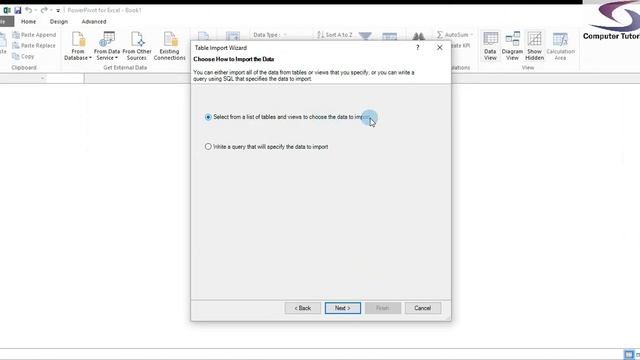Select 'Write a query' radio option
Screen dimensions: 640x360
point(208,147)
